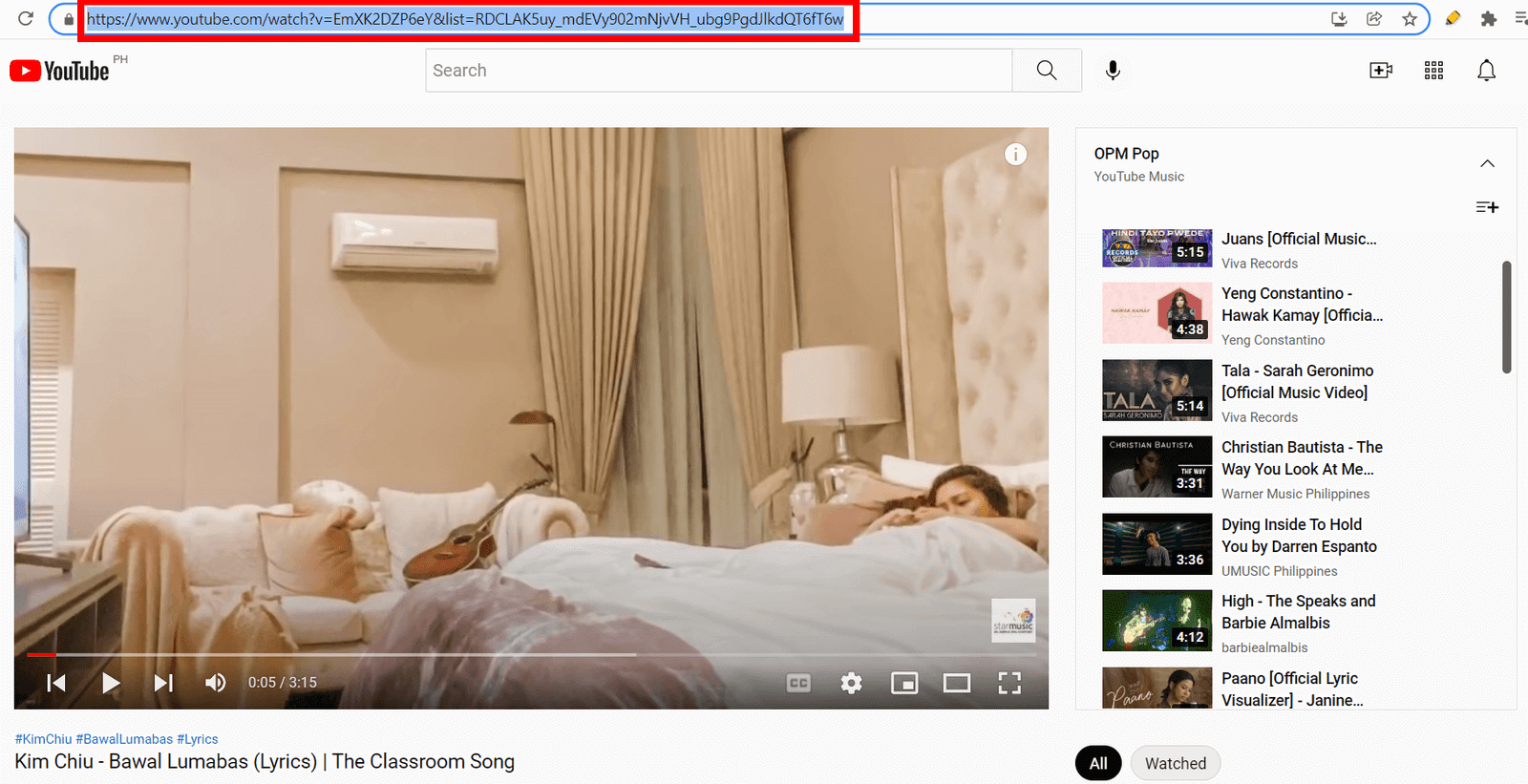
Task: Click the playlist panel scrollbar
Action: 1506,317
